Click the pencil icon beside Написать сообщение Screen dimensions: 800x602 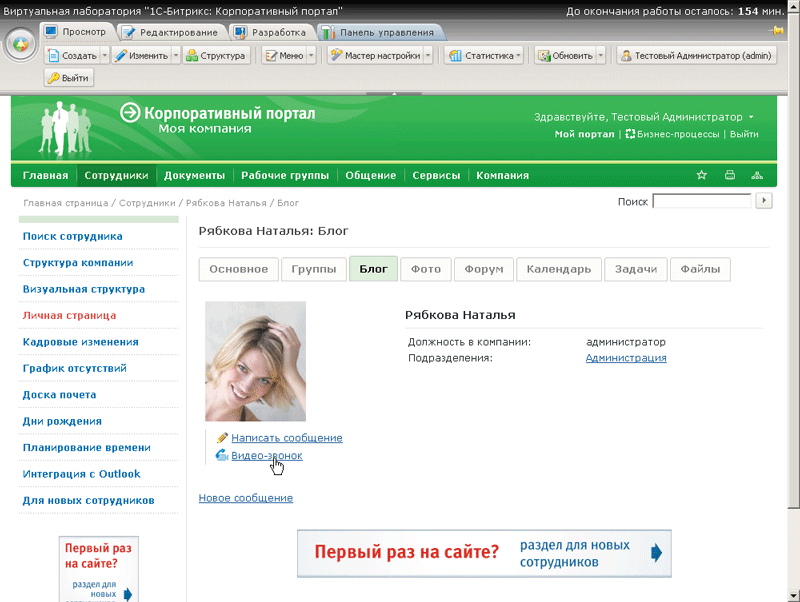(x=222, y=438)
